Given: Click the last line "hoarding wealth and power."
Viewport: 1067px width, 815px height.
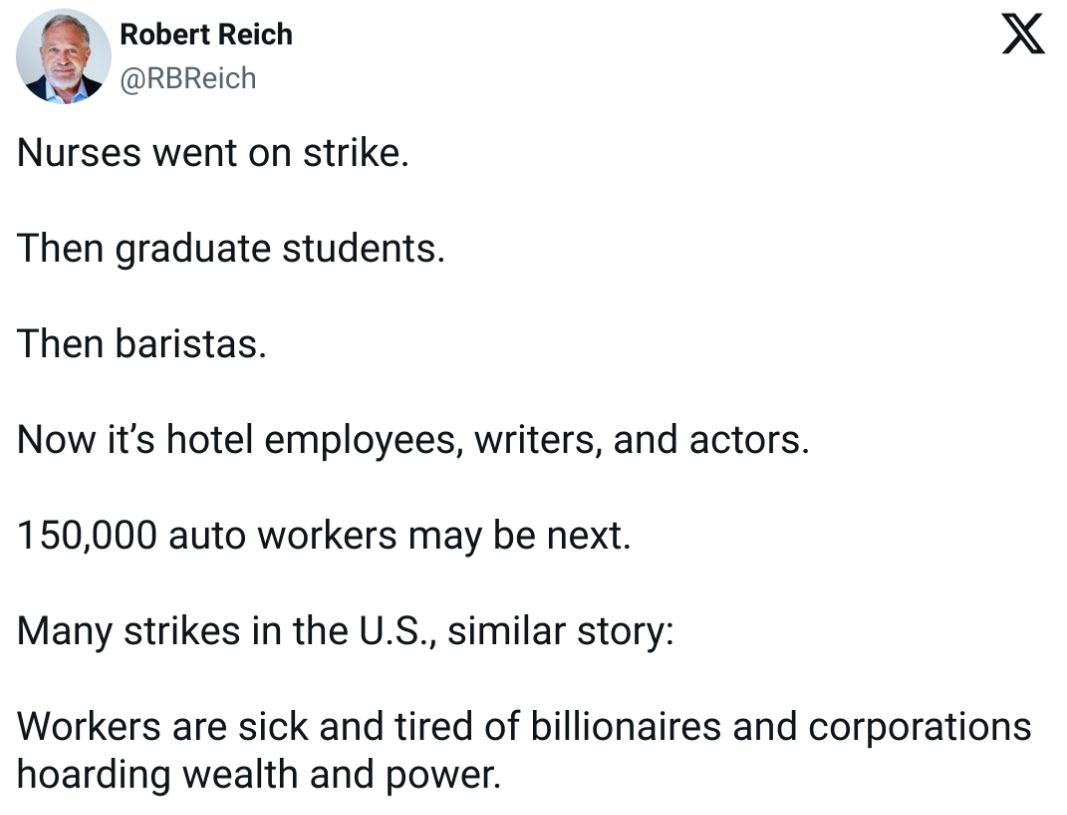Looking at the screenshot, I should pos(259,776).
